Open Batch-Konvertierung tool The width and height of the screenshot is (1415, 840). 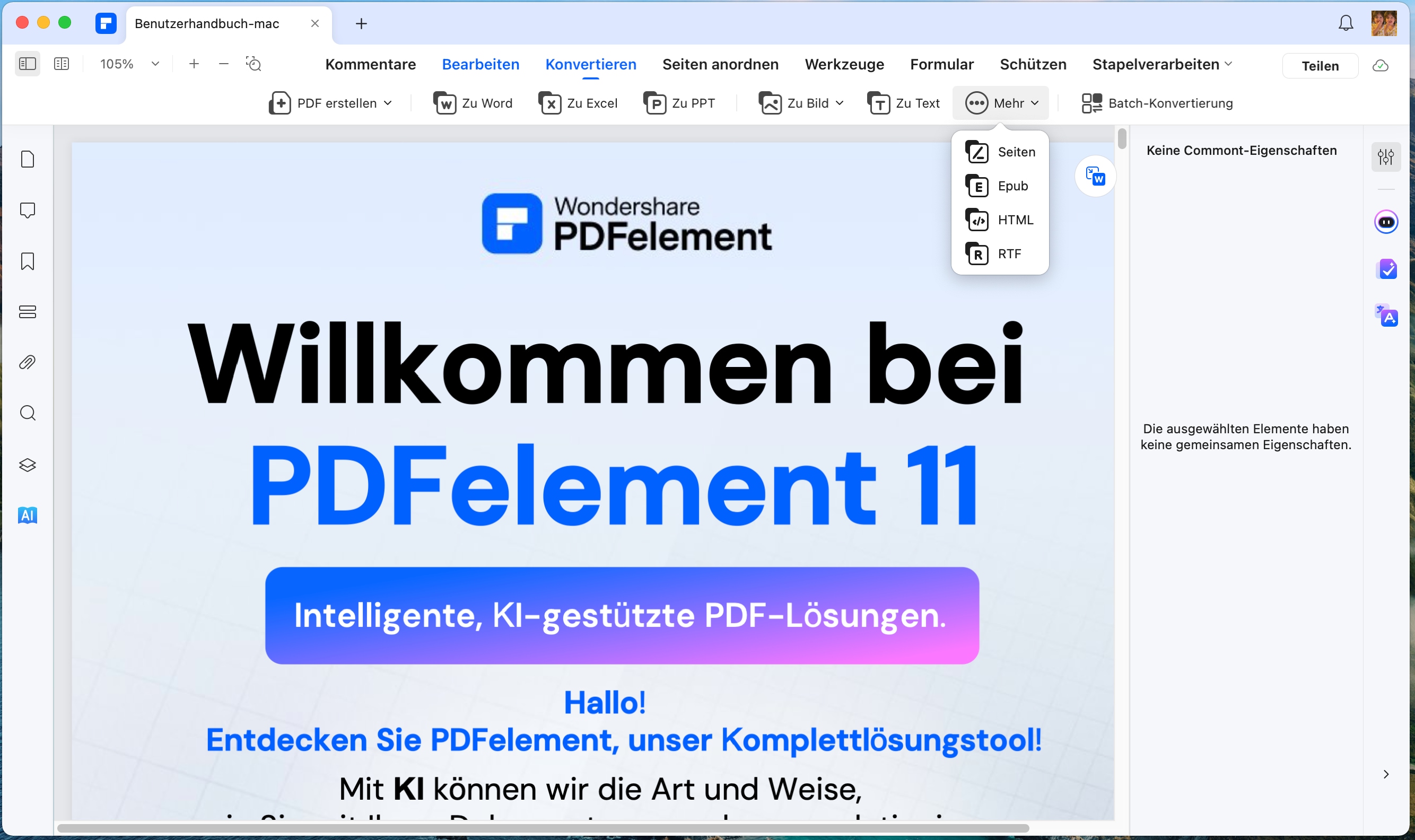pos(1156,103)
